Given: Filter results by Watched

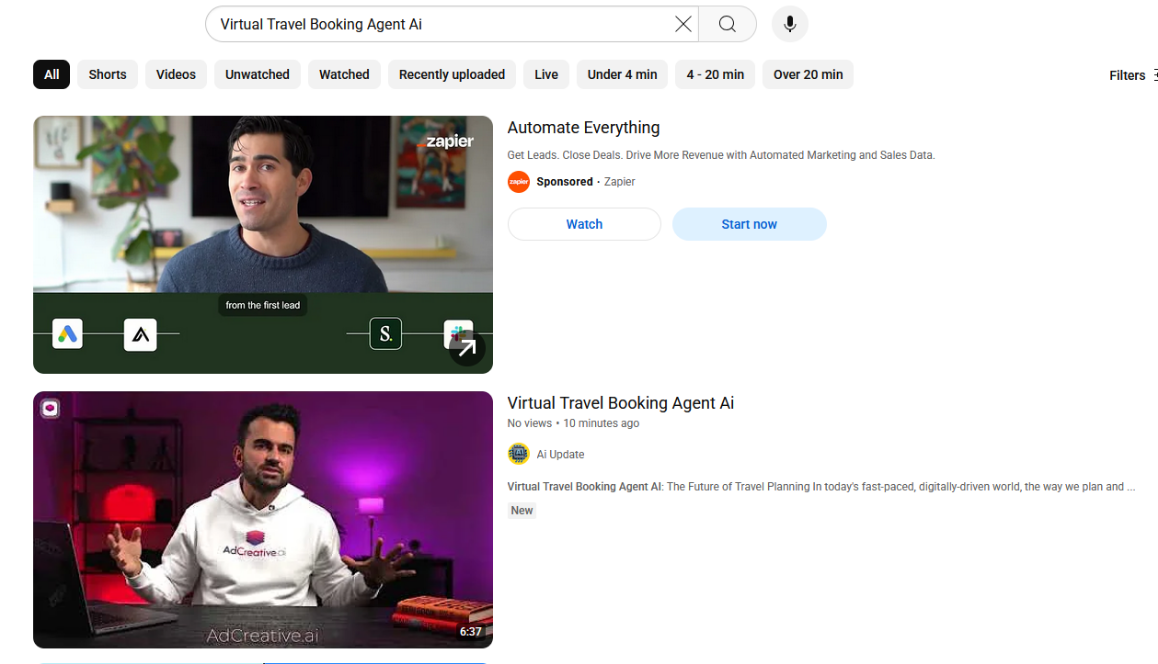Looking at the screenshot, I should 344,75.
